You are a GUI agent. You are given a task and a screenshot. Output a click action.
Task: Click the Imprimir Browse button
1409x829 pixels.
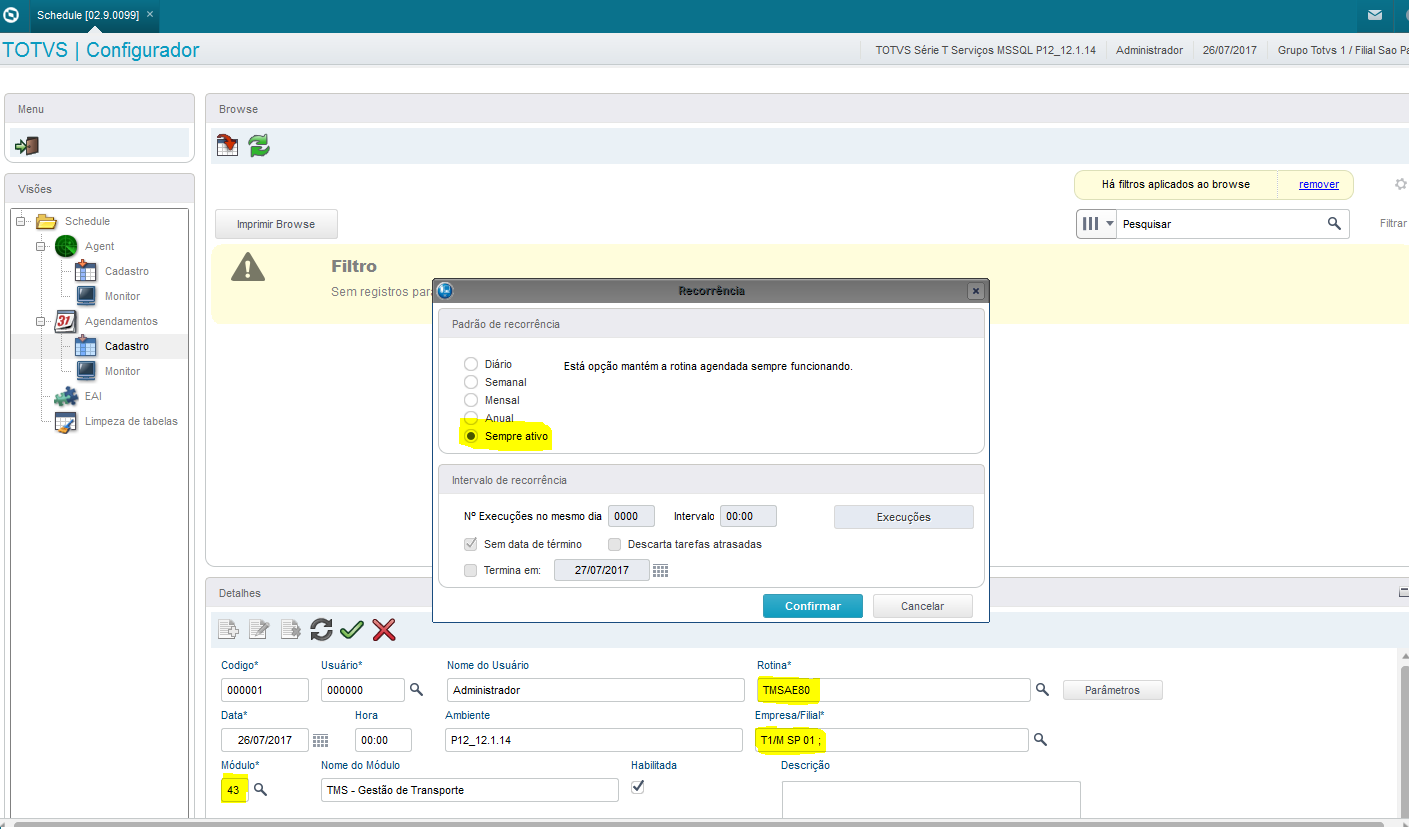point(276,224)
